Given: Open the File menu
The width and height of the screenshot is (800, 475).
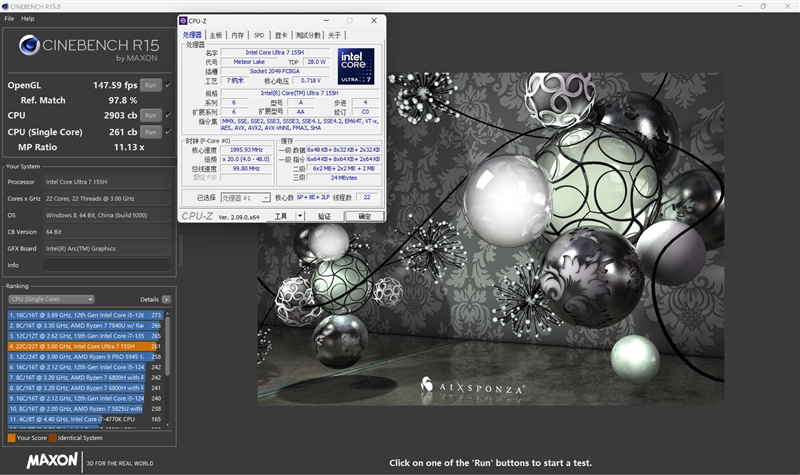Looking at the screenshot, I should pos(9,19).
